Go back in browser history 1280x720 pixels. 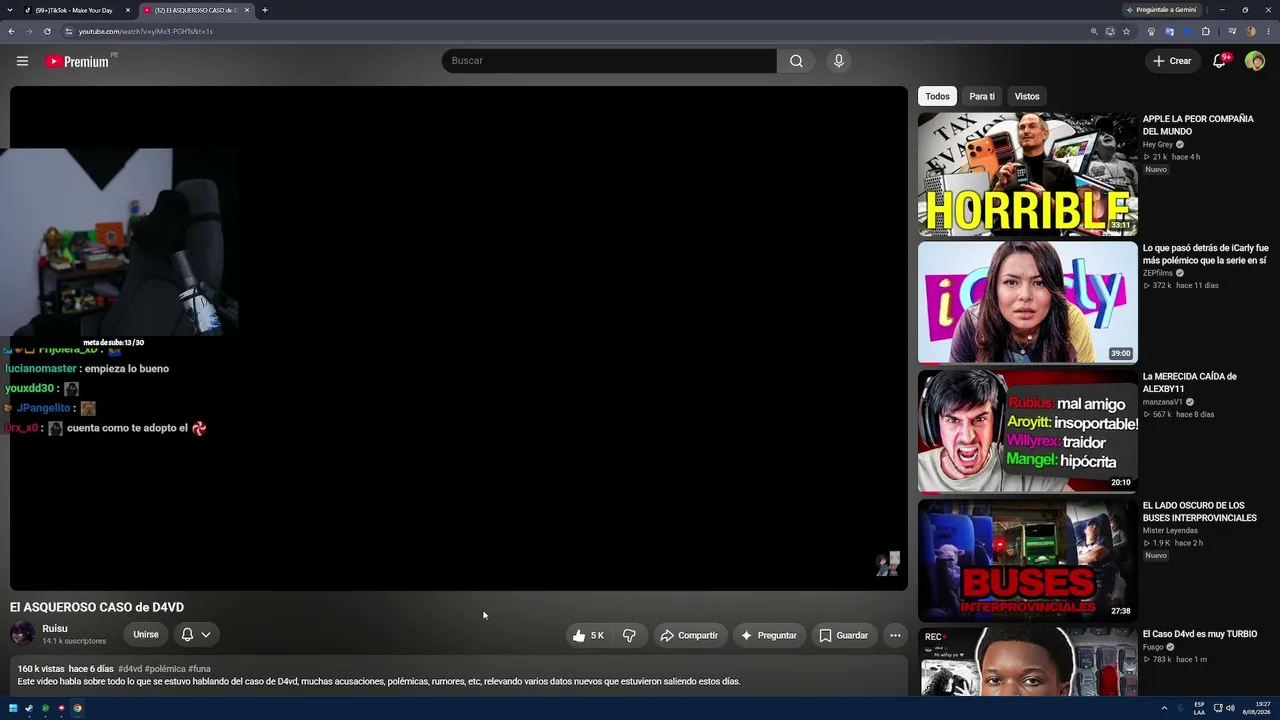click(11, 31)
